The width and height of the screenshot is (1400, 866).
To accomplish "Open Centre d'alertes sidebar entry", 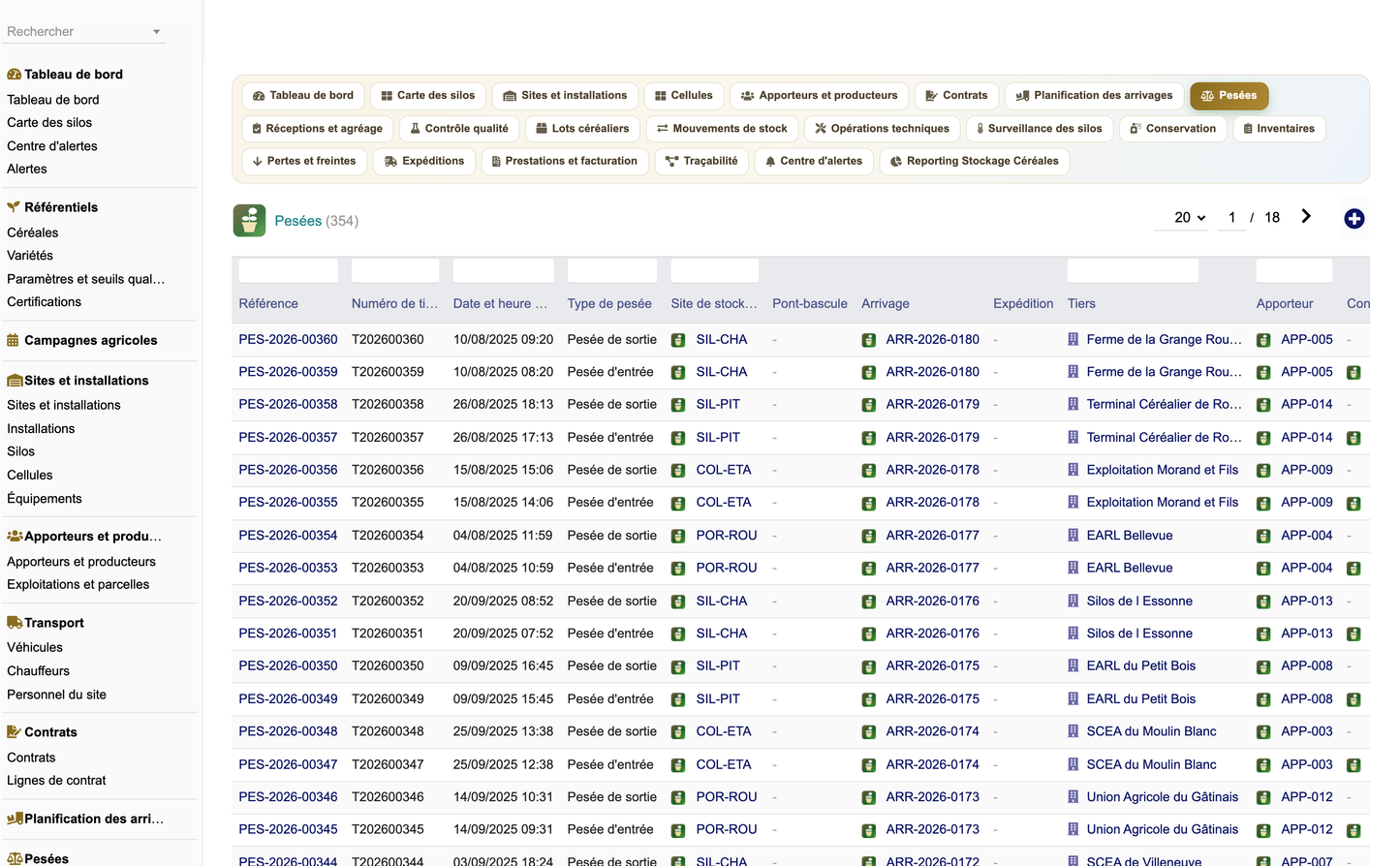I will click(x=52, y=146).
